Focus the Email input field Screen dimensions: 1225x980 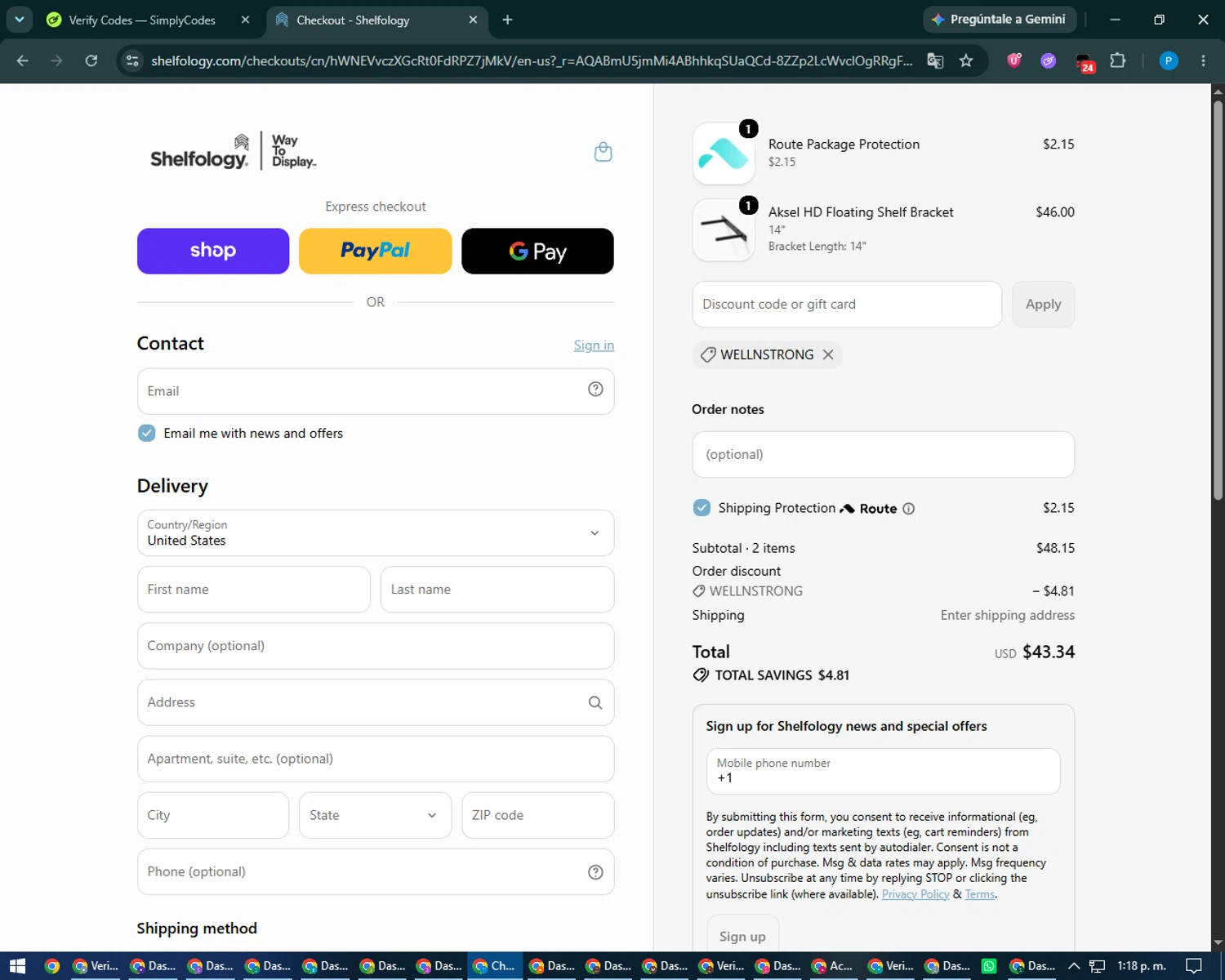click(x=376, y=391)
